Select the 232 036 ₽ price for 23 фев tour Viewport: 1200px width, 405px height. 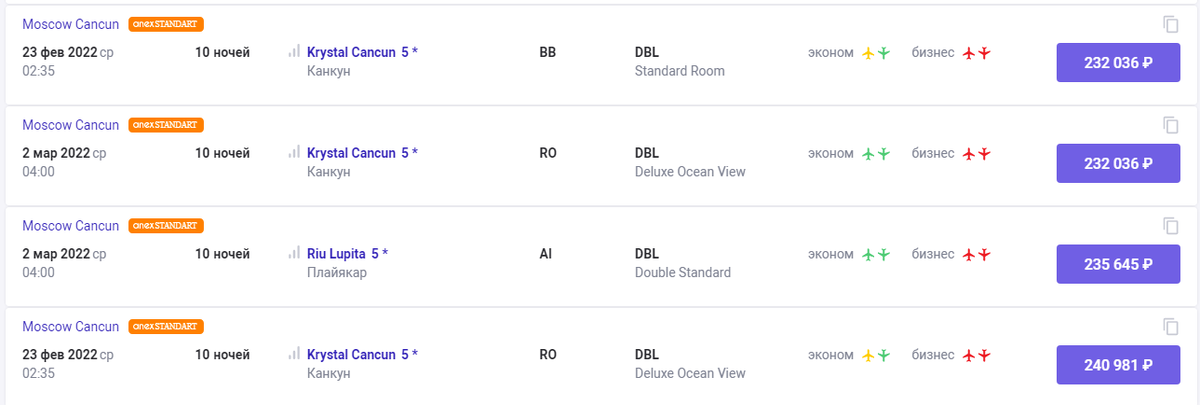[x=1119, y=62]
